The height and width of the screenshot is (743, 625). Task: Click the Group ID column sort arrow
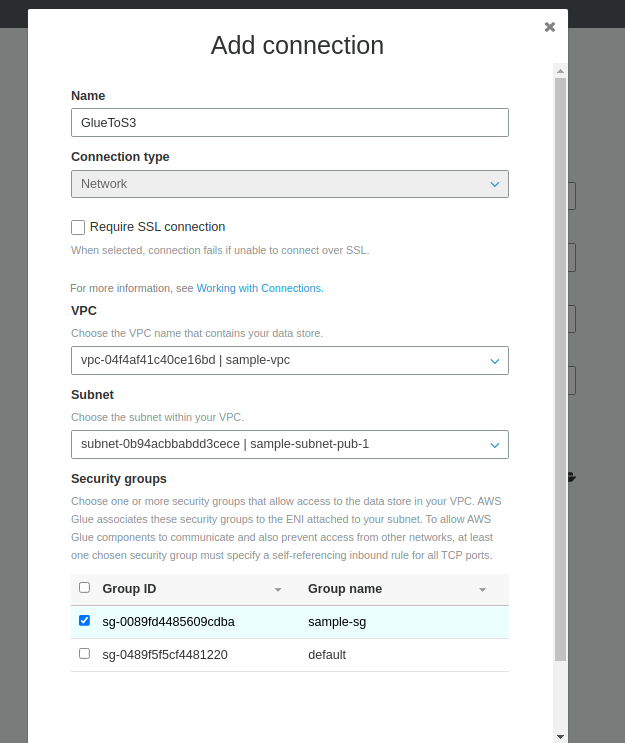point(278,589)
